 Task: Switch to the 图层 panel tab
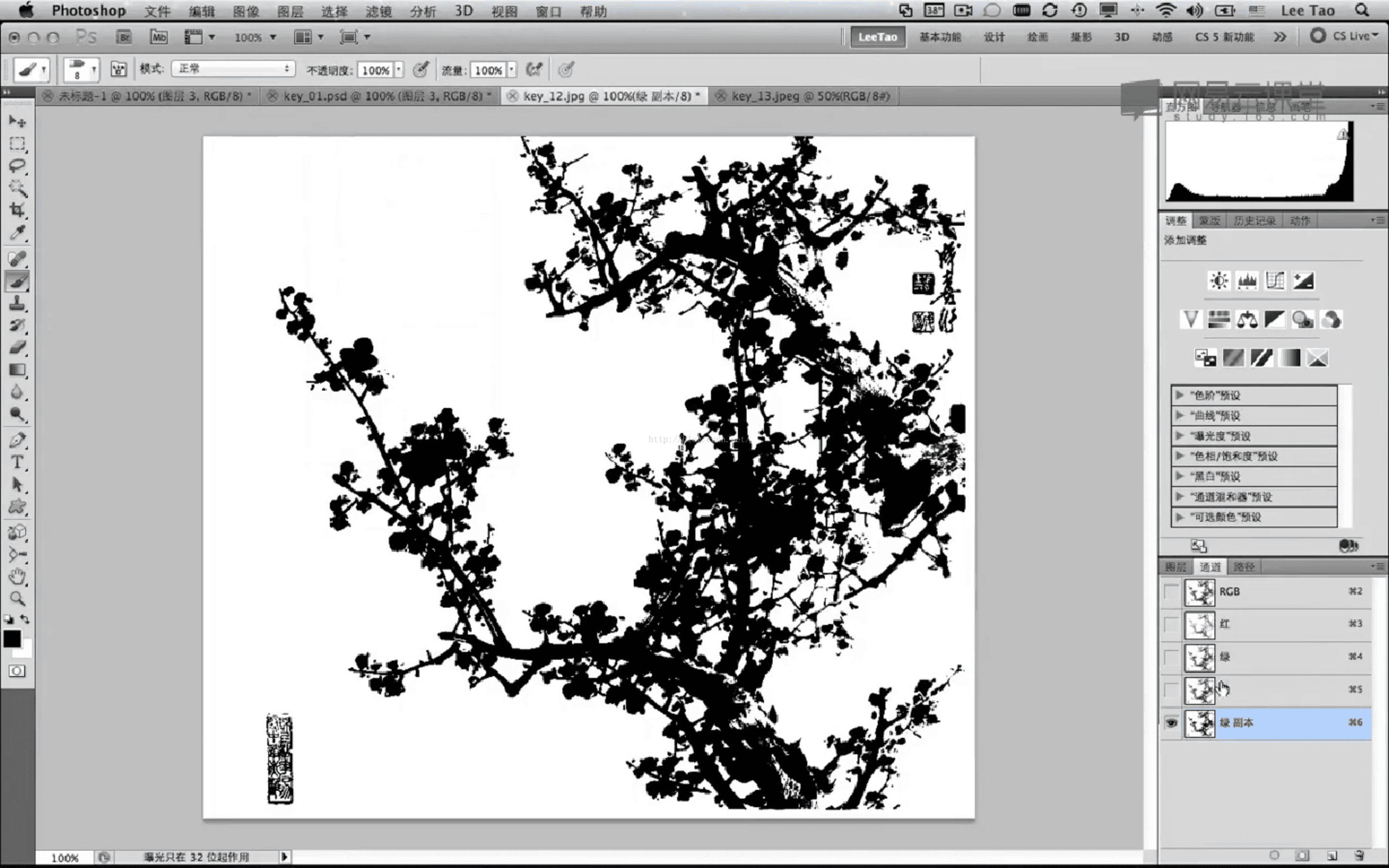tap(1175, 567)
